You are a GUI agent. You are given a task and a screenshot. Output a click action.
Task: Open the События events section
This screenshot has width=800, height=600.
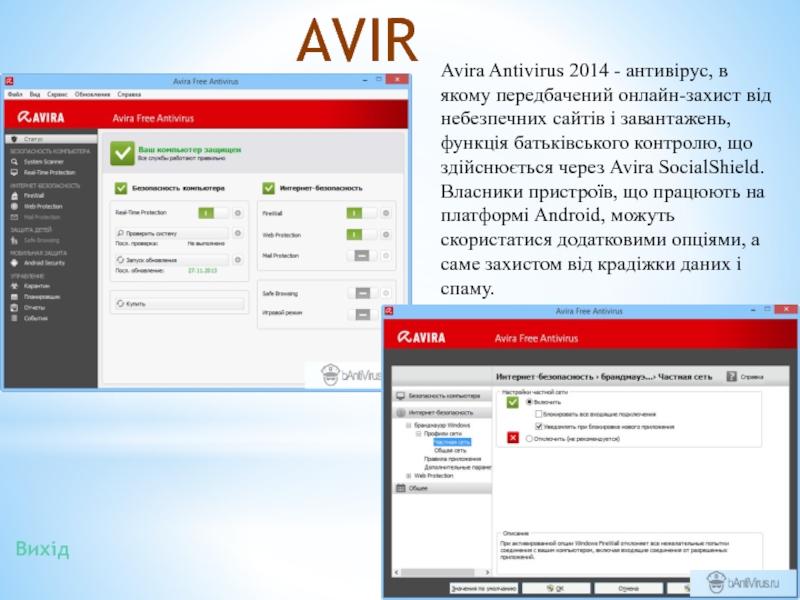[35, 318]
